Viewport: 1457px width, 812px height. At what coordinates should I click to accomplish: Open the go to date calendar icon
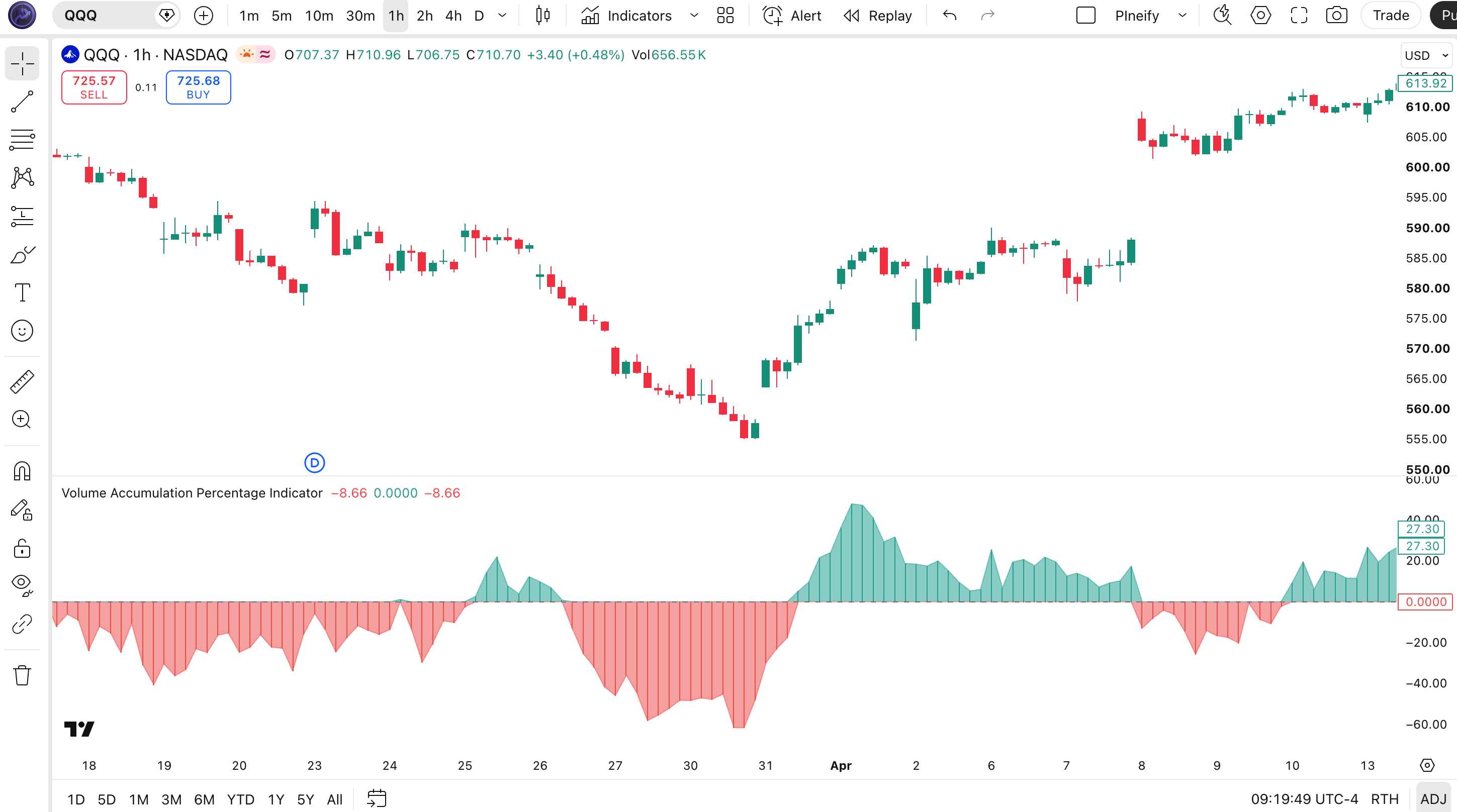(377, 798)
